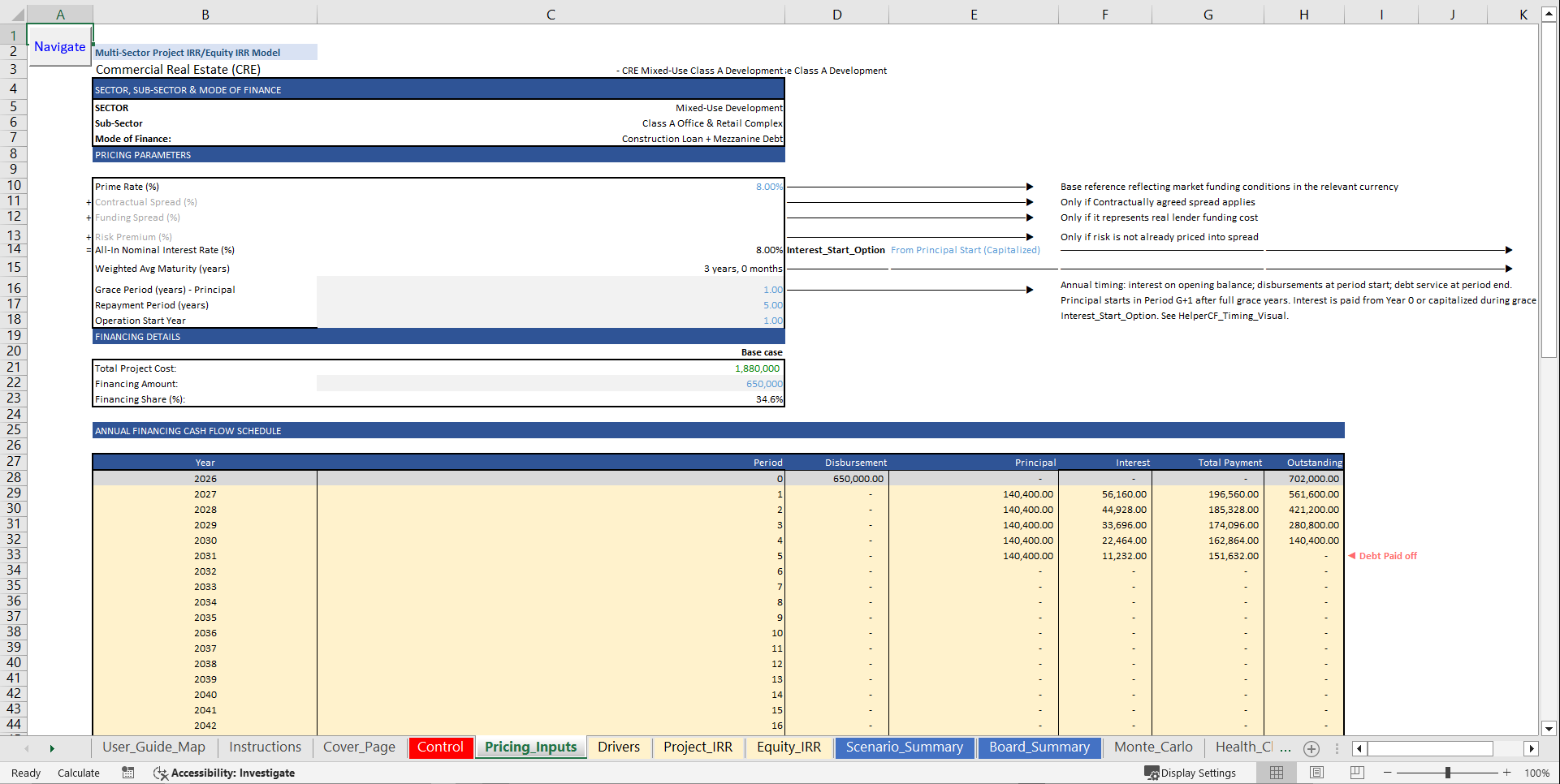Open the Drivers sheet tab
This screenshot has height=784, width=1560.
[619, 747]
